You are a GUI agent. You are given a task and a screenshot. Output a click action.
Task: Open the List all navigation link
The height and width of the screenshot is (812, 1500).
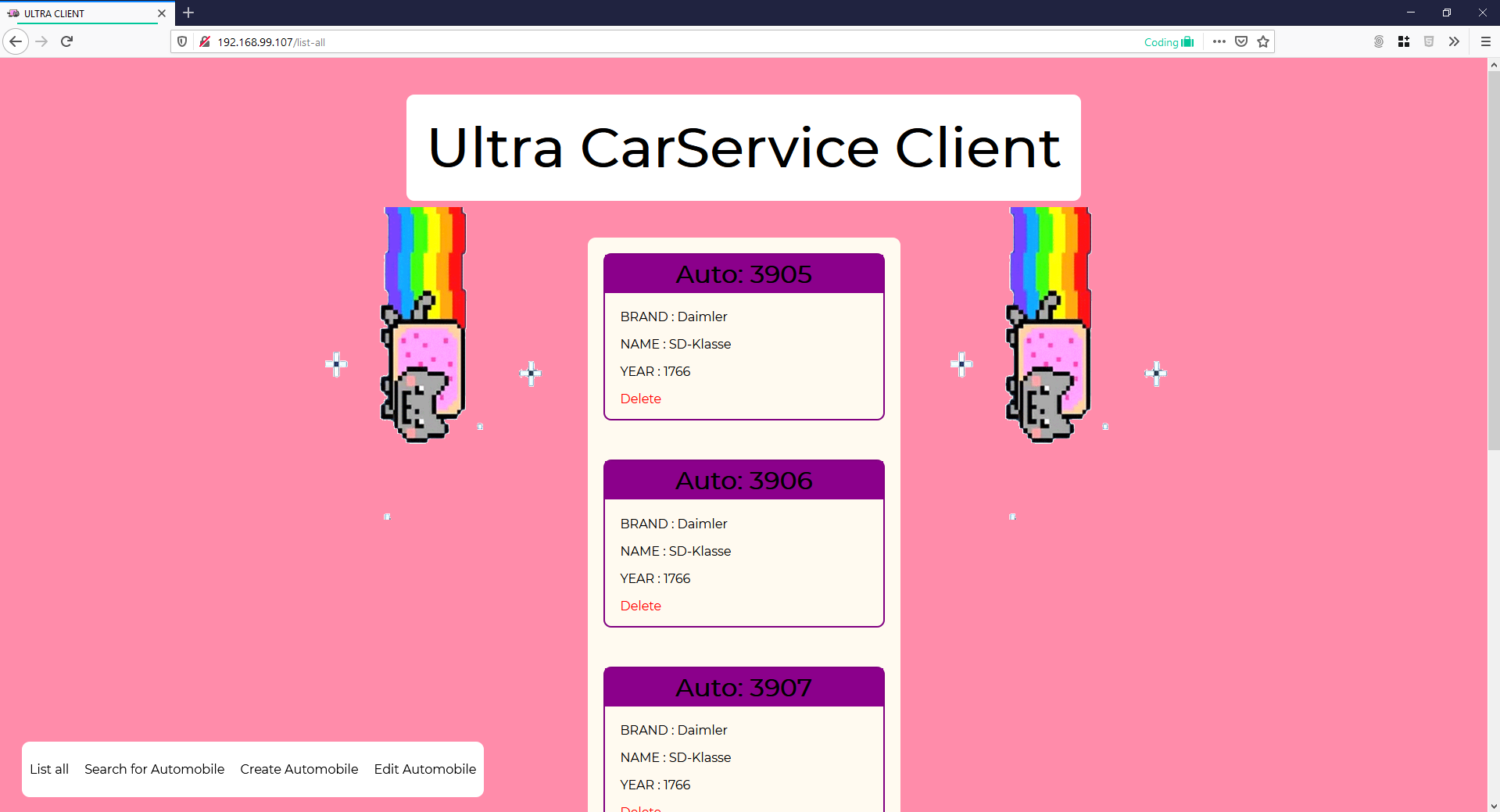pos(49,769)
